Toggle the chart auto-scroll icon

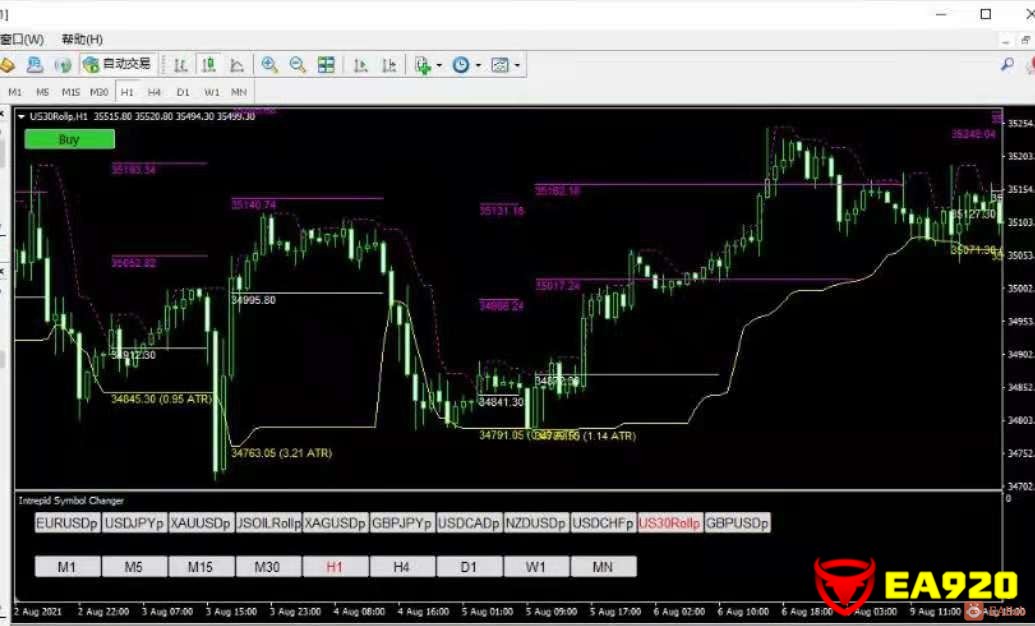click(x=361, y=65)
